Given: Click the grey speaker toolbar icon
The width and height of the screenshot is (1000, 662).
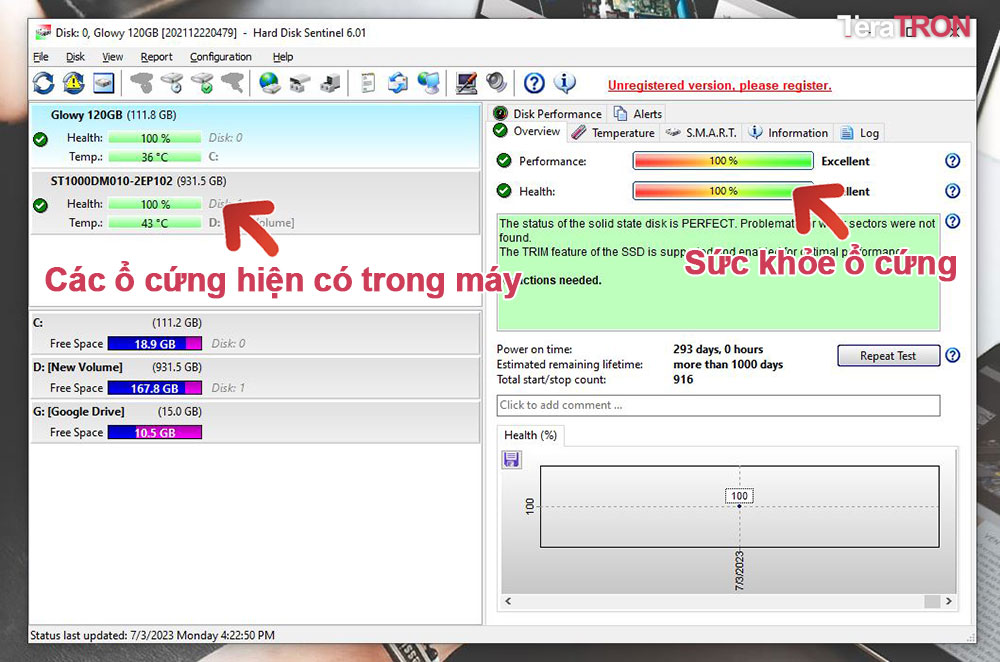Looking at the screenshot, I should coord(496,83).
